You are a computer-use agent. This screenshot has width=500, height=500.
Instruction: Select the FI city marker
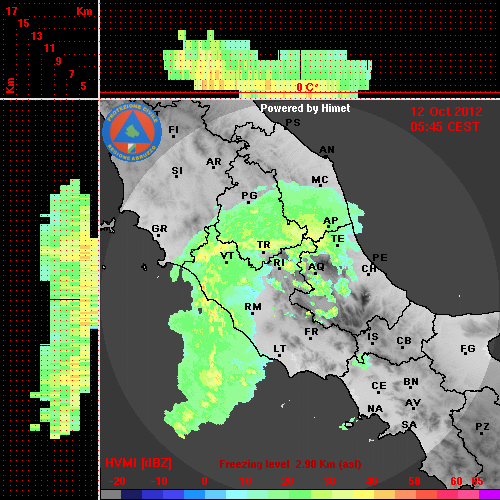pyautogui.click(x=173, y=136)
